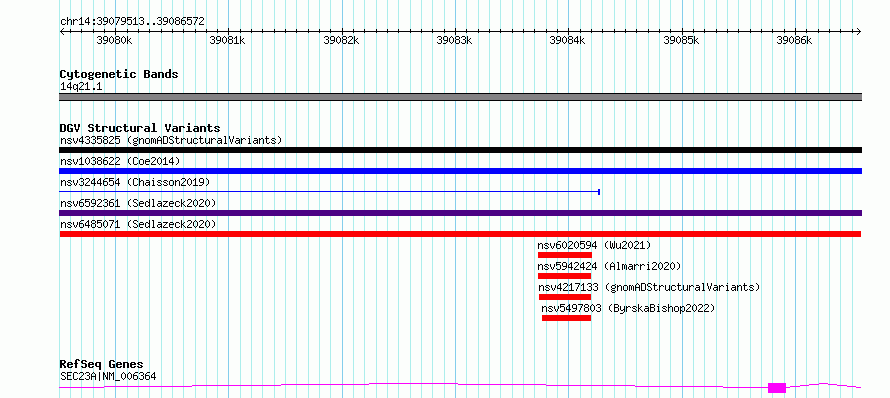Click the 14q21.1 band label
The height and width of the screenshot is (398, 890).
tap(81, 87)
